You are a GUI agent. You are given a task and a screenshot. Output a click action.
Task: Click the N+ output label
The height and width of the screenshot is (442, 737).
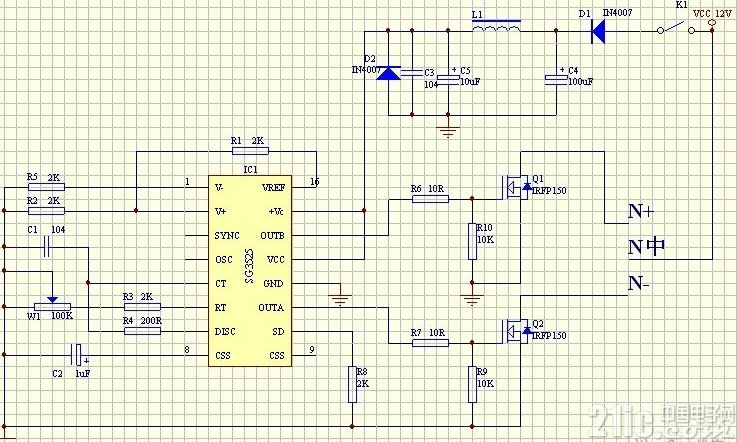pos(641,212)
